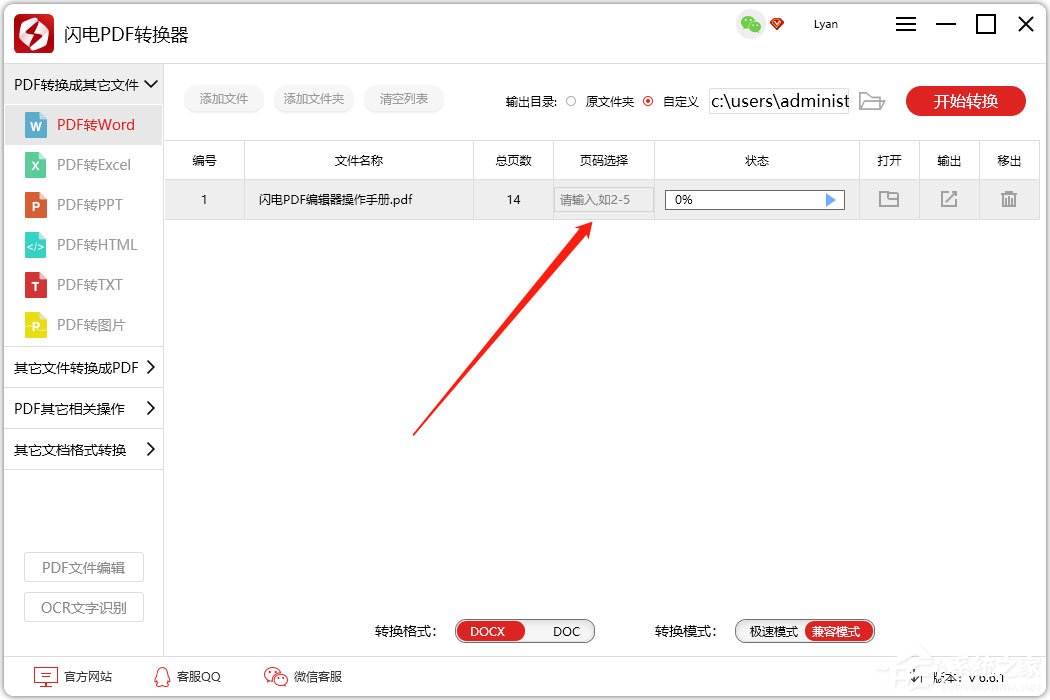Image resolution: width=1050 pixels, height=700 pixels.
Task: Open the WeChat customer service 微信客服 icon
Action: pos(275,676)
